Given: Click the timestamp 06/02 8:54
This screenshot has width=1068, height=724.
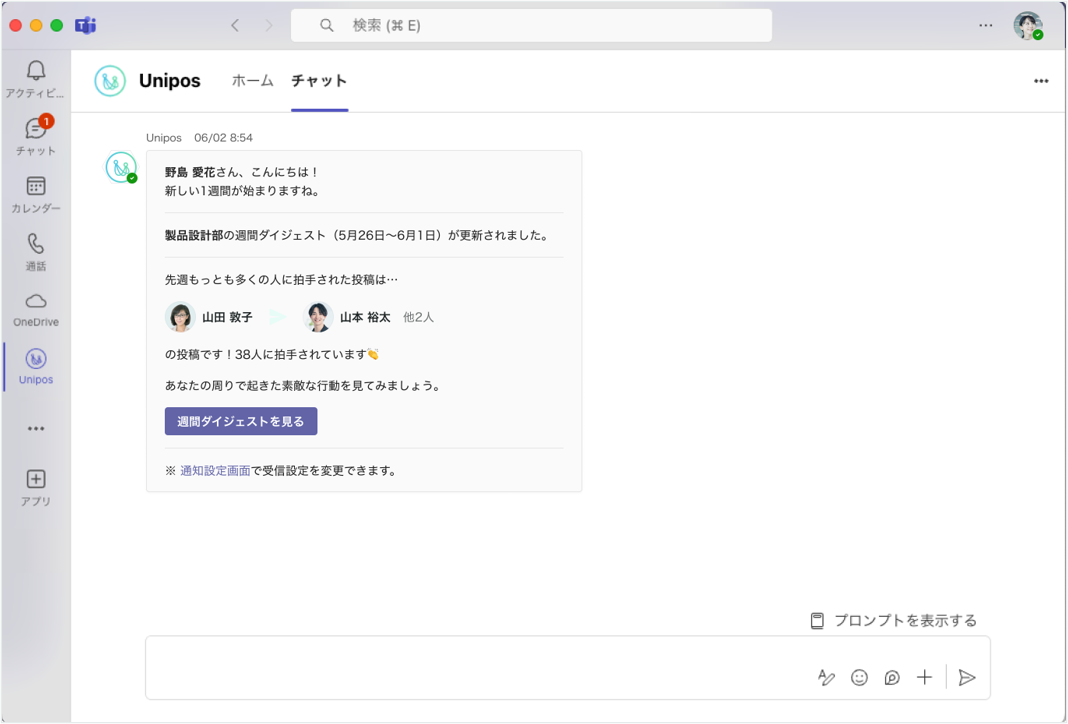Looking at the screenshot, I should (x=223, y=138).
